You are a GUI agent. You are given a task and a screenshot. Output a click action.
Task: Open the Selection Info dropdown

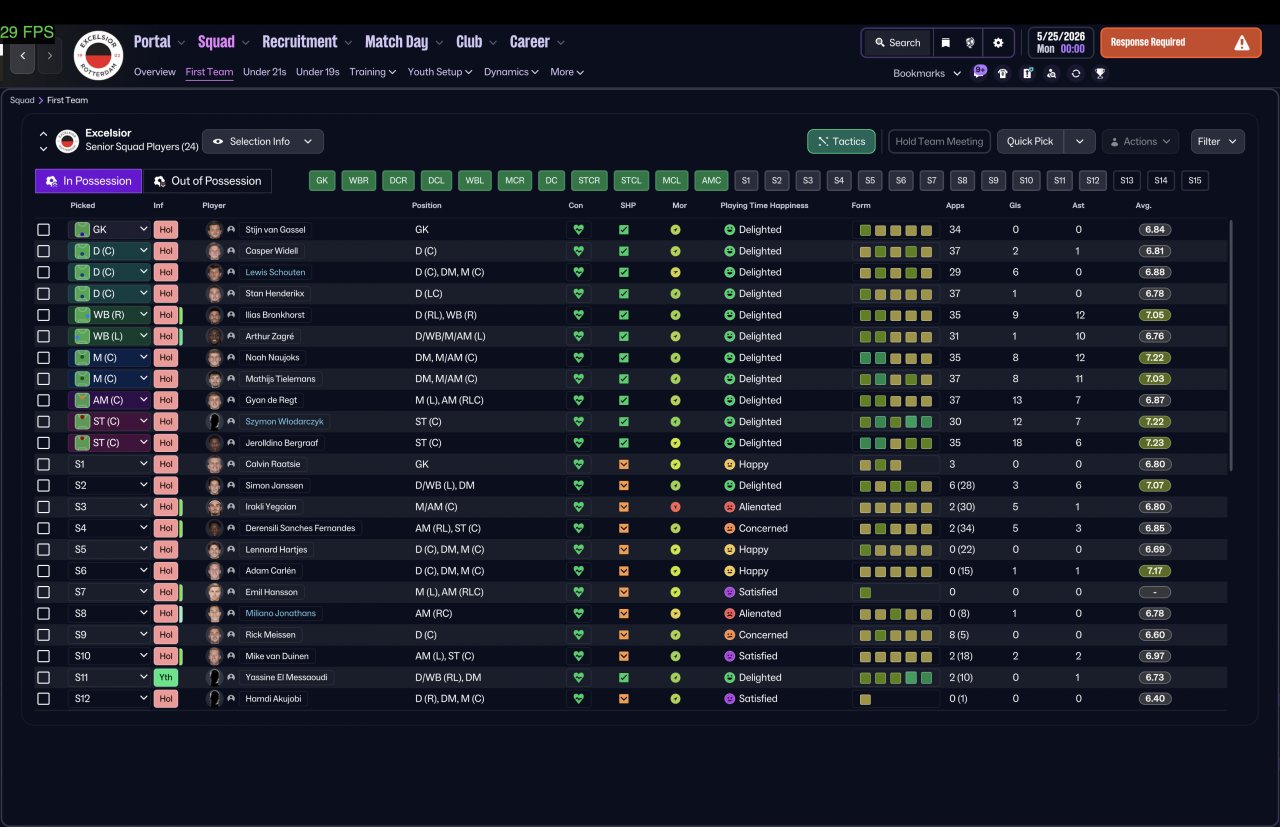[x=263, y=141]
